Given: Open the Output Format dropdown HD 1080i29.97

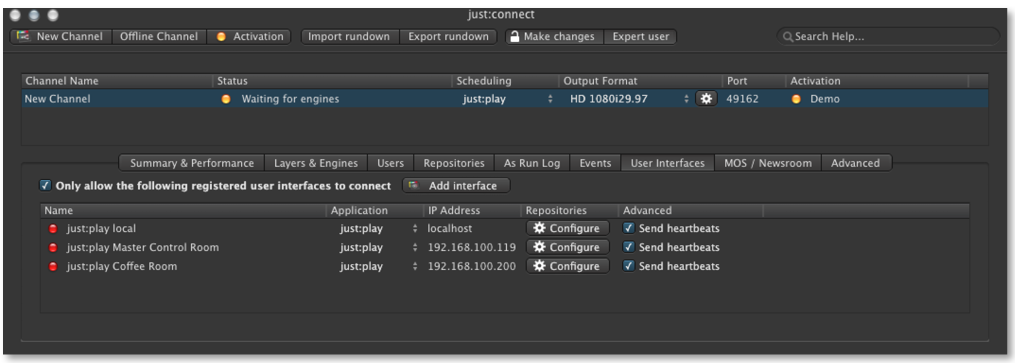Looking at the screenshot, I should pyautogui.click(x=629, y=99).
